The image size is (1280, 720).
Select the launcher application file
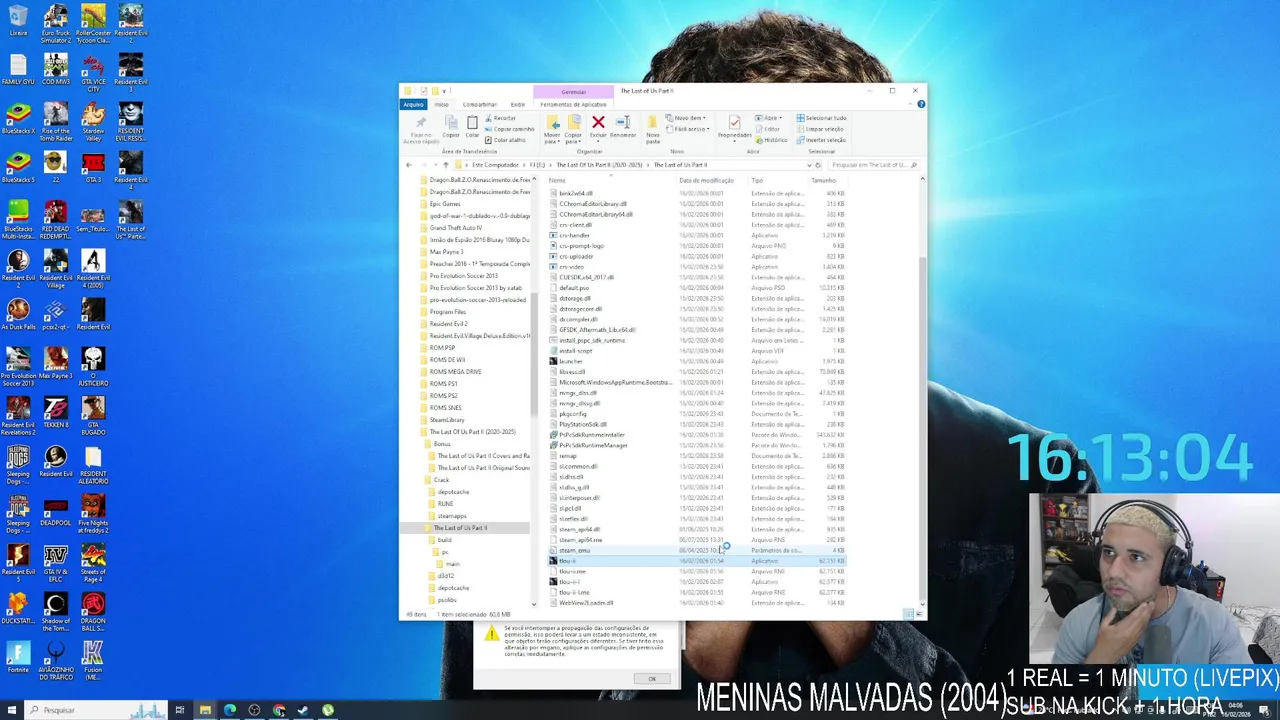(x=571, y=361)
